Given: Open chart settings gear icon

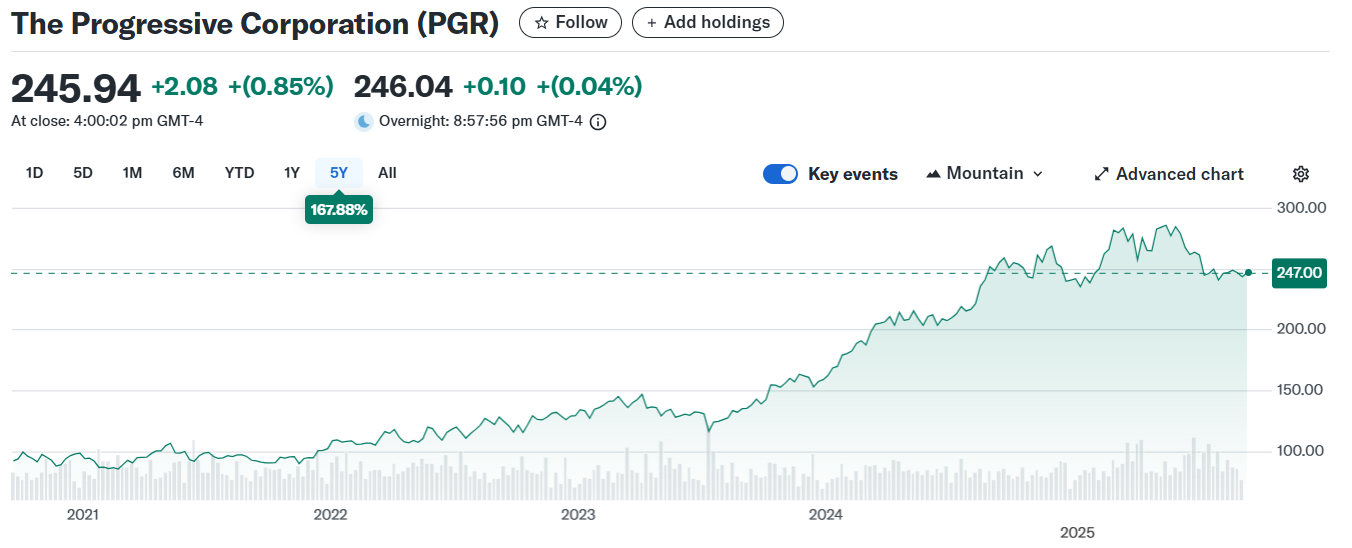Looking at the screenshot, I should [1300, 174].
